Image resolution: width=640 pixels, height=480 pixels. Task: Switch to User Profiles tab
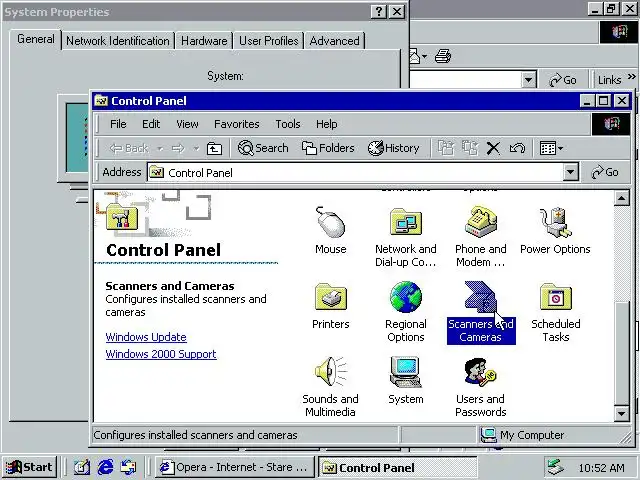click(x=269, y=41)
